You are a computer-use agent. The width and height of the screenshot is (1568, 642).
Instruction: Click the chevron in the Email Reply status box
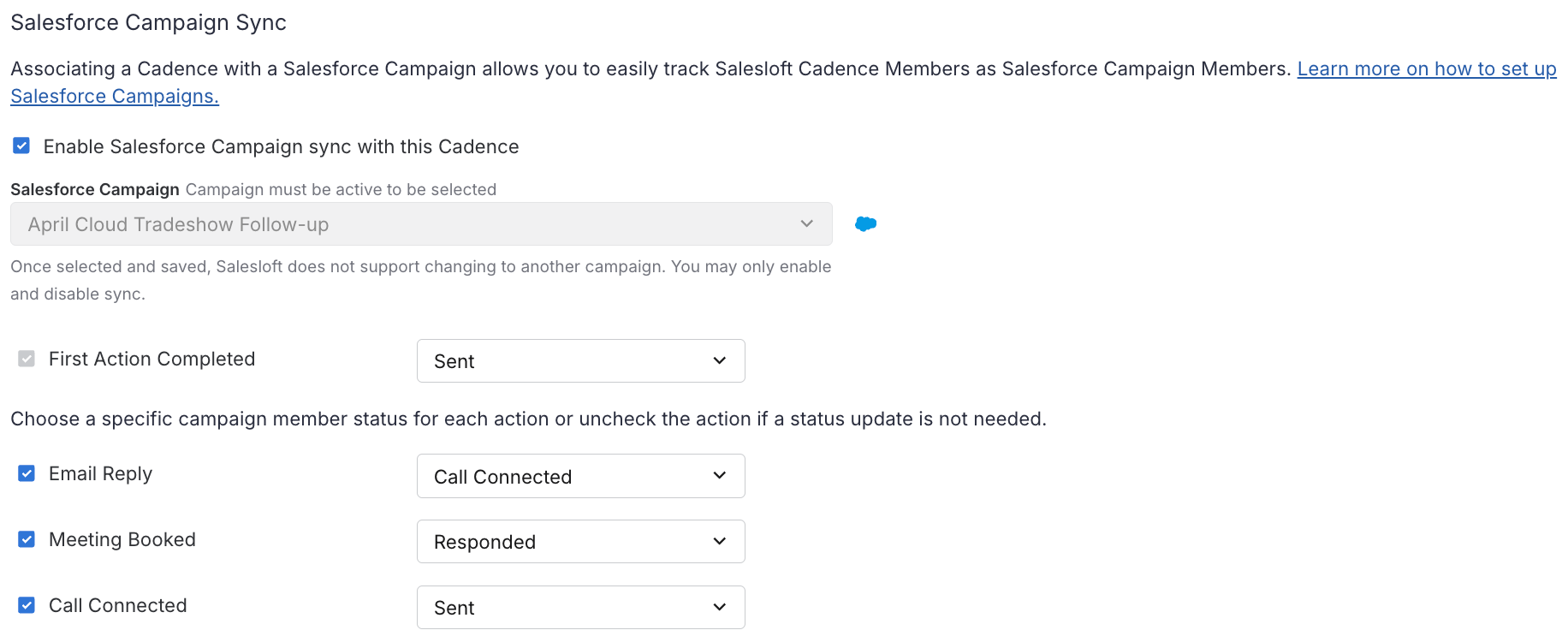720,476
